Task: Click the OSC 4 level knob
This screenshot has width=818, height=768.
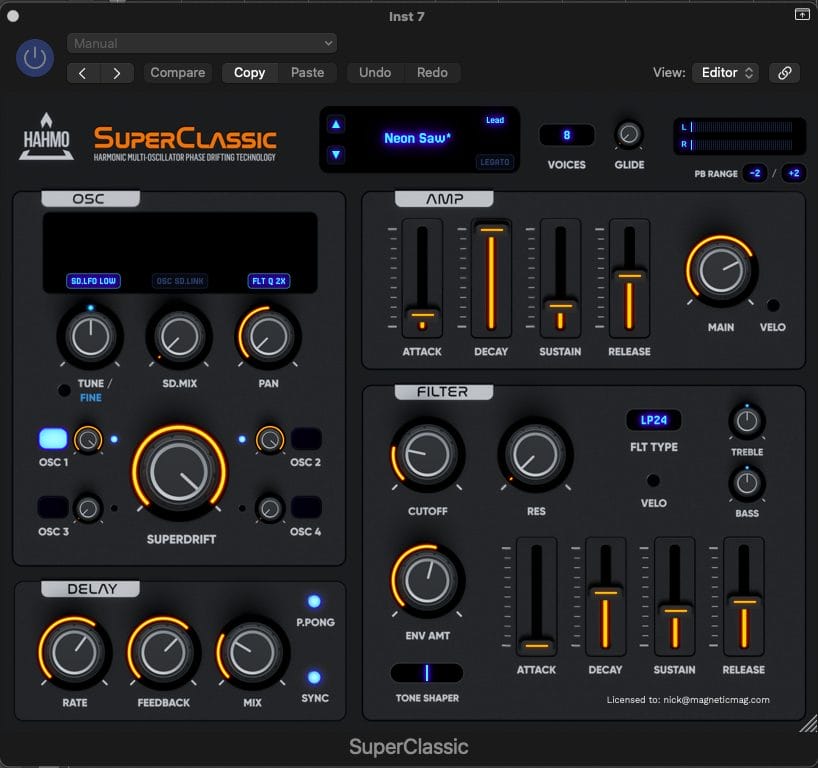Action: click(x=270, y=508)
